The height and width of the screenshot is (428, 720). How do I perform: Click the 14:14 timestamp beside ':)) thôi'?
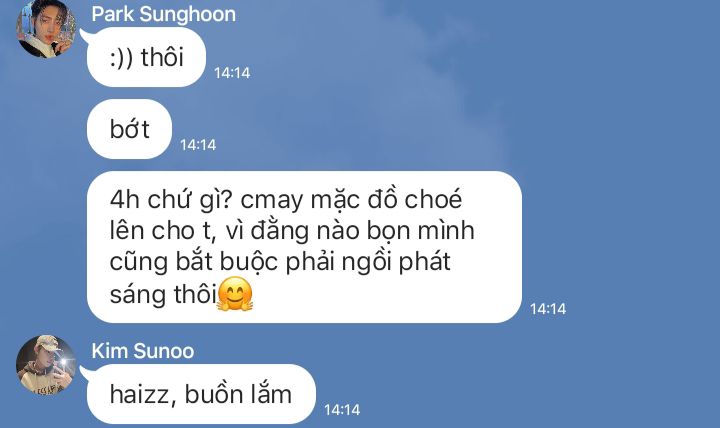point(232,73)
